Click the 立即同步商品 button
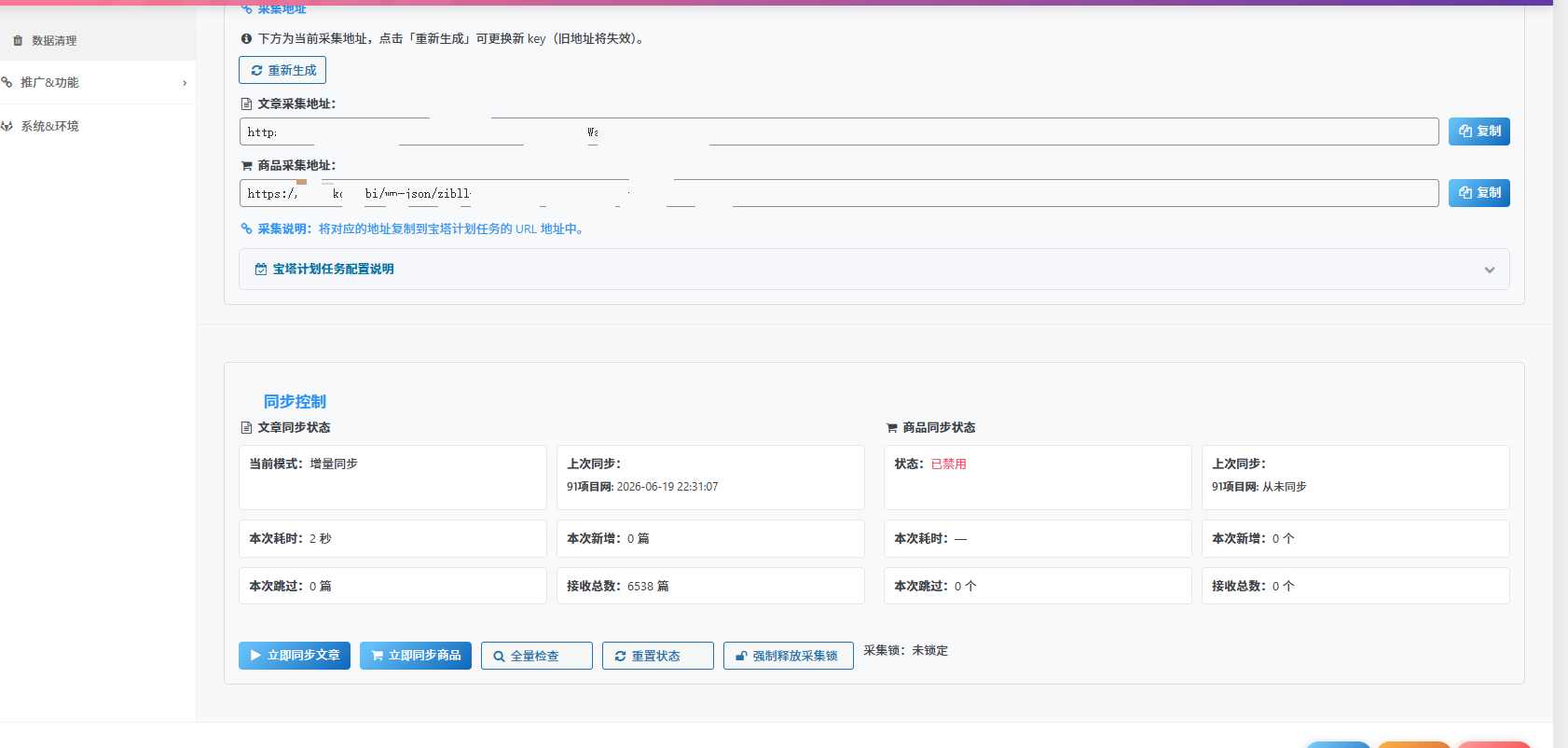Viewport: 1568px width, 748px height. tap(416, 656)
